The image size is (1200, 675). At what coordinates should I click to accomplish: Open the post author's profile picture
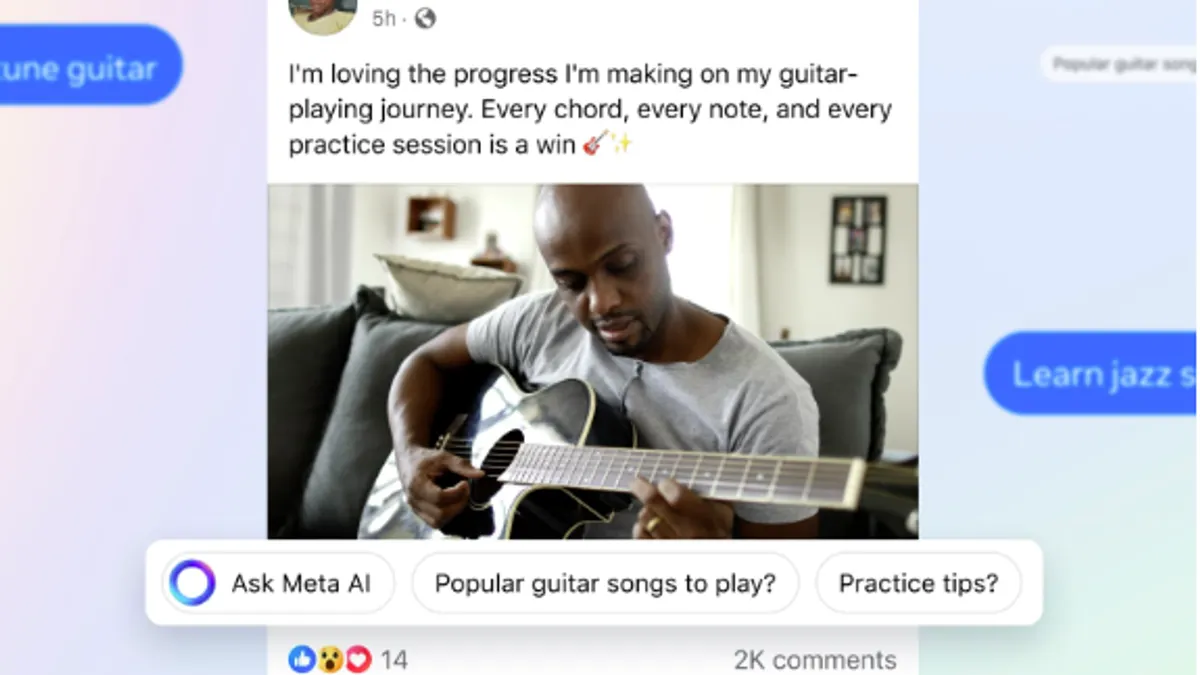pos(323,12)
